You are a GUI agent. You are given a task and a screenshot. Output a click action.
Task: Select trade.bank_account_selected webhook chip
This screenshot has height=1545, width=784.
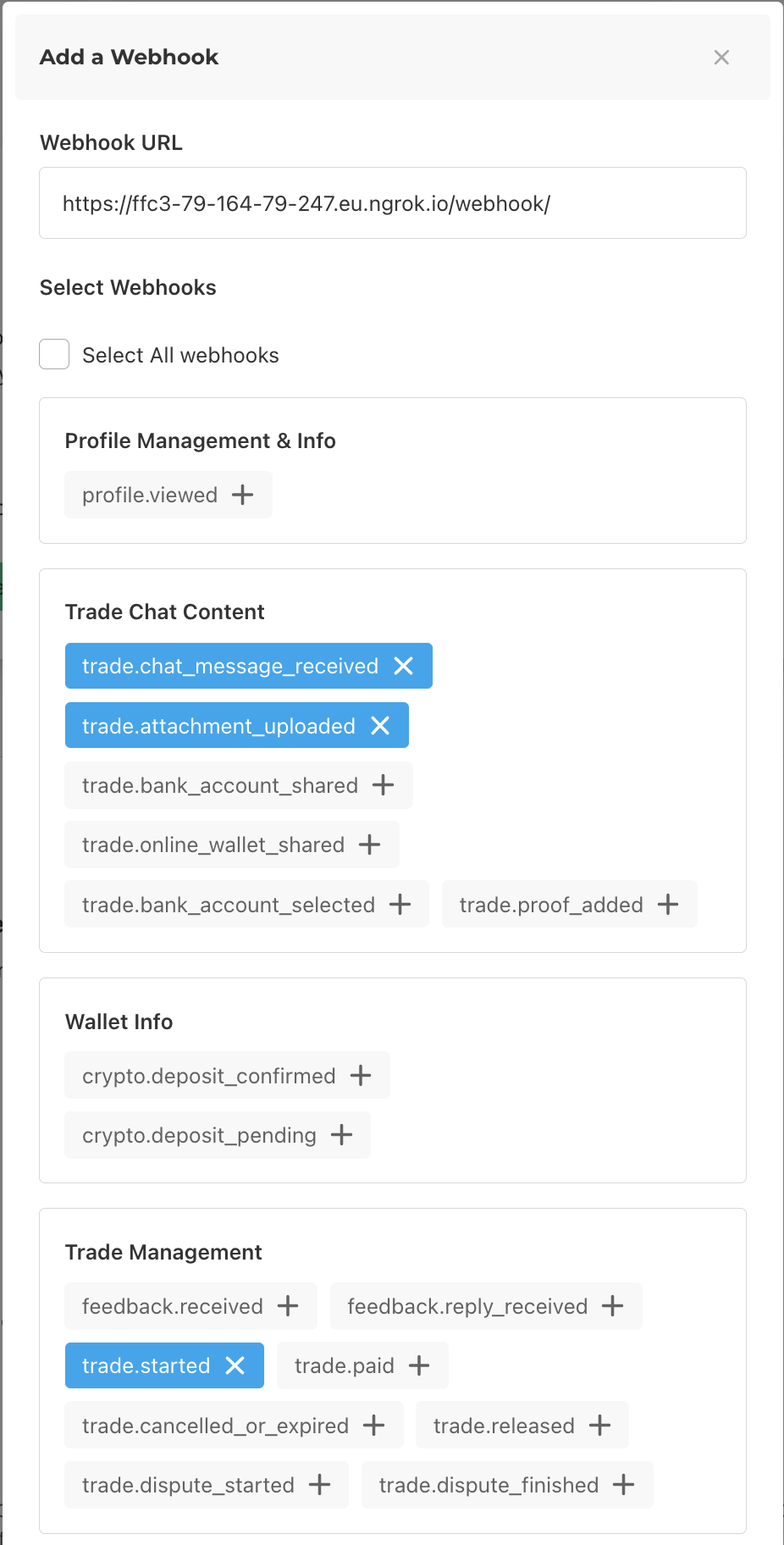point(247,905)
